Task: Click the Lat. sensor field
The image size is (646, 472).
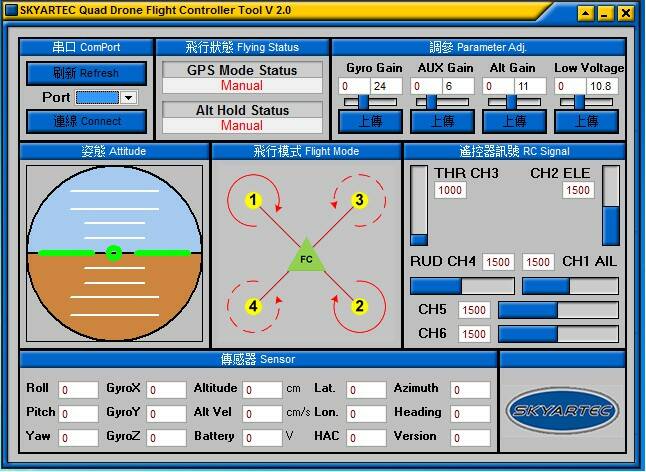Action: [x=366, y=390]
